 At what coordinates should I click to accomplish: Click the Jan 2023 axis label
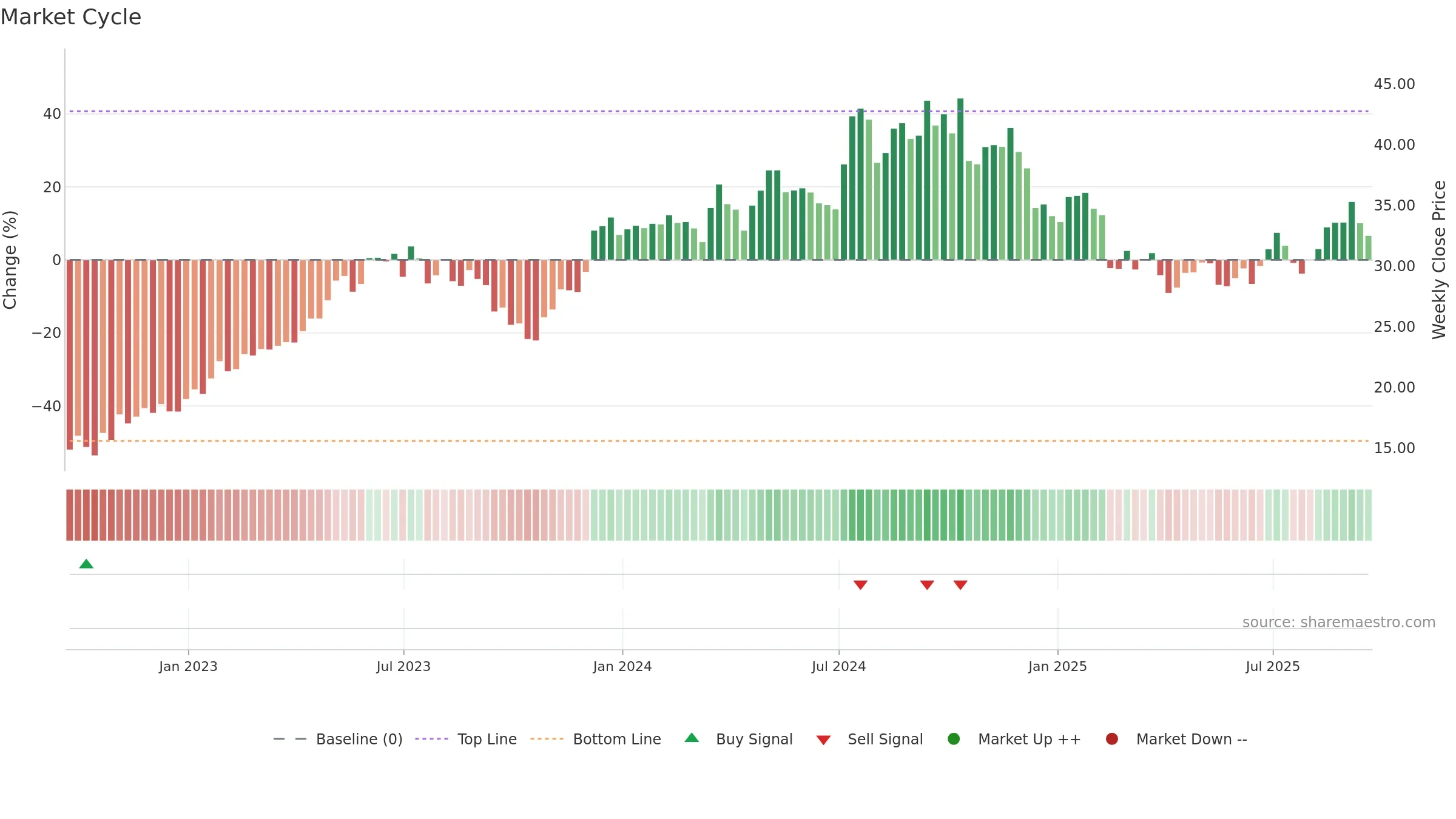tap(188, 666)
